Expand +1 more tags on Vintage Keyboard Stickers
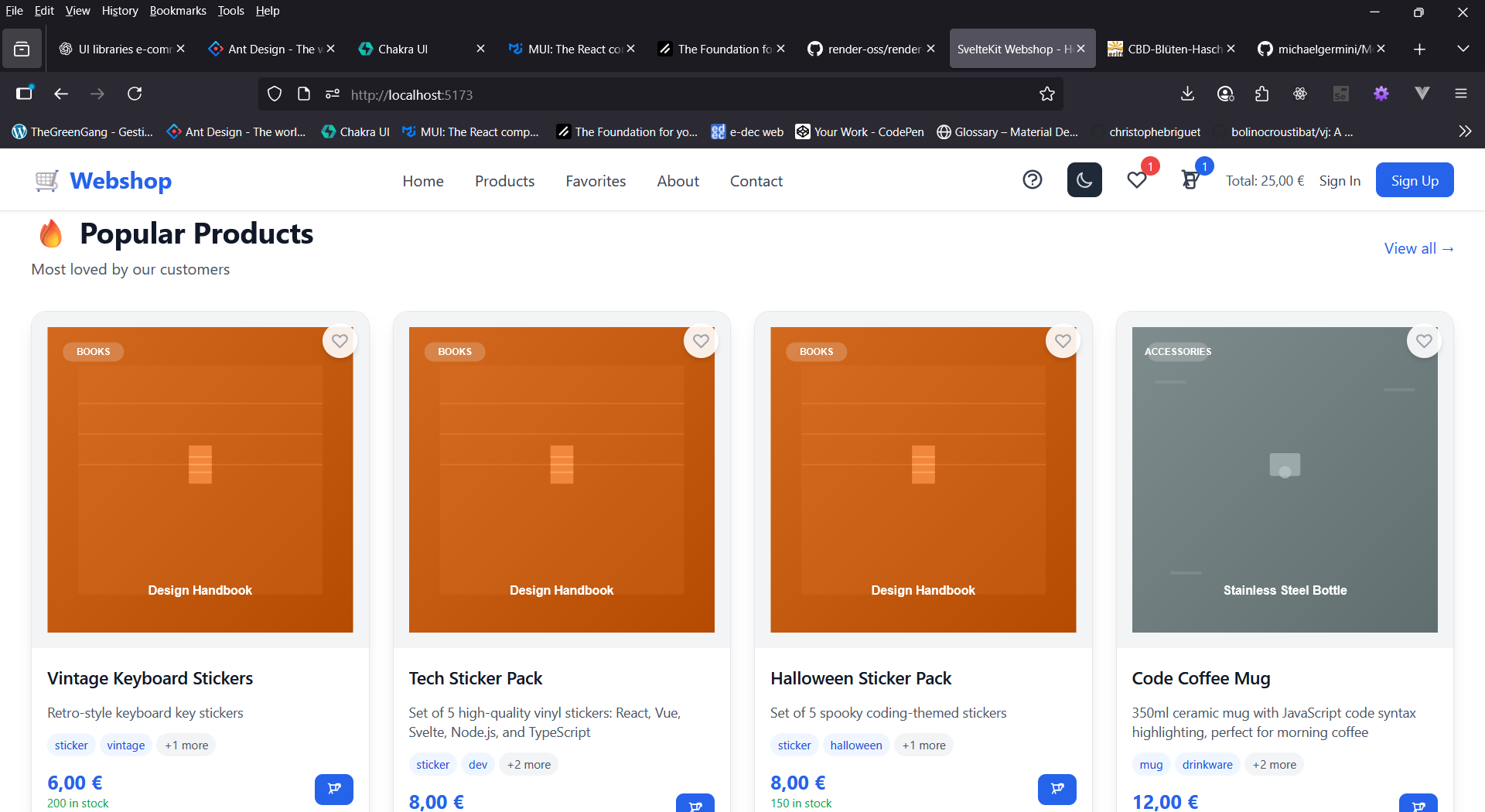This screenshot has width=1485, height=812. (x=186, y=745)
